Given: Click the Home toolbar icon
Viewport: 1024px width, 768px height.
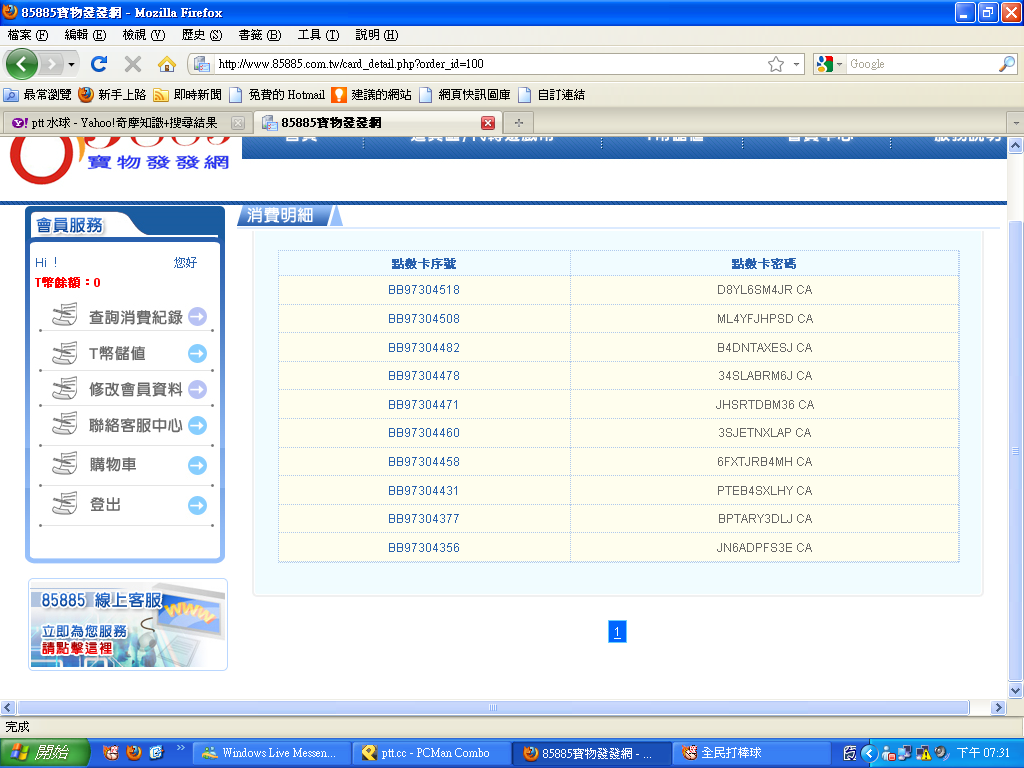Looking at the screenshot, I should pos(167,64).
